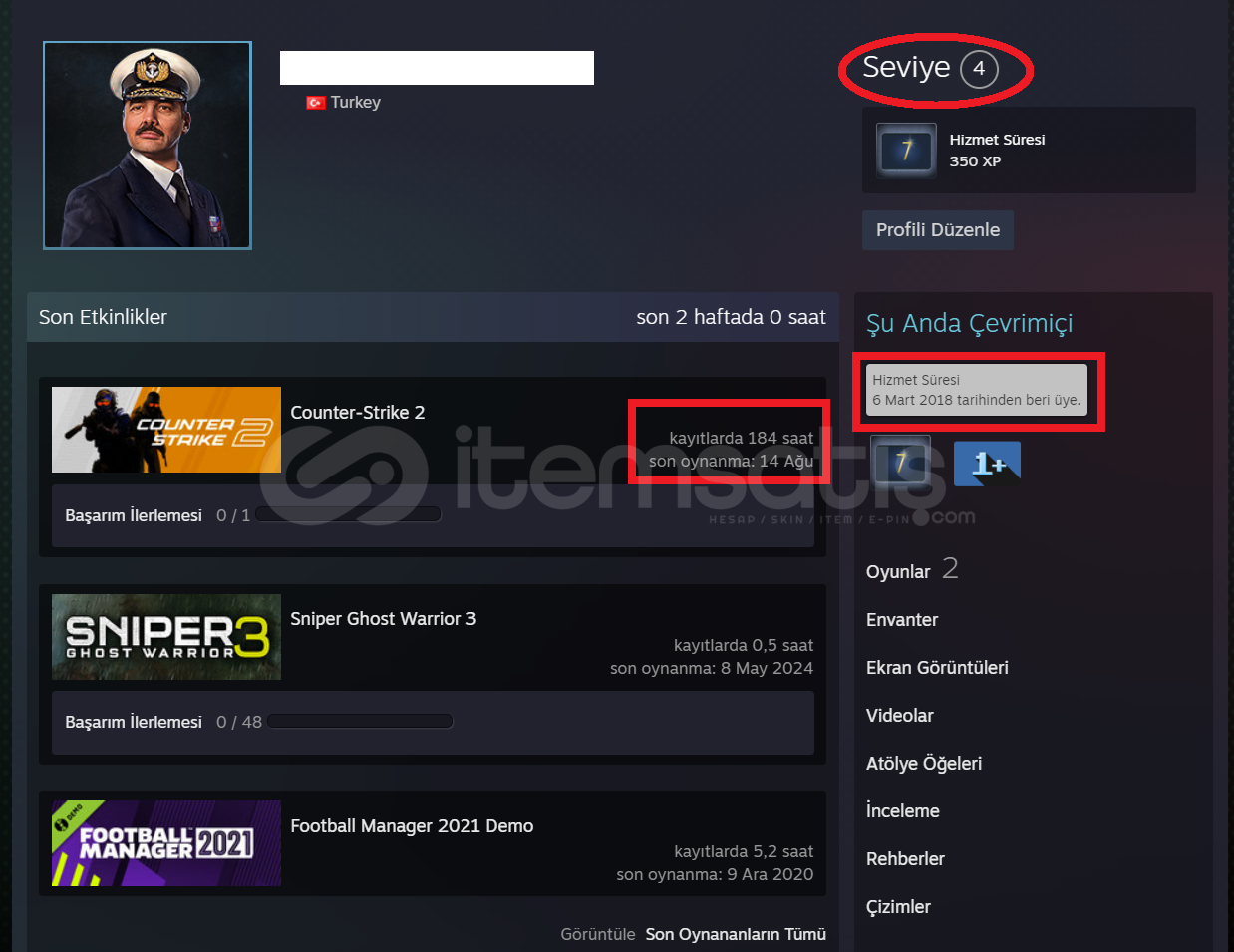The height and width of the screenshot is (952, 1234).
Task: Open the Football Manager 2021 Demo banner
Action: coord(166,843)
